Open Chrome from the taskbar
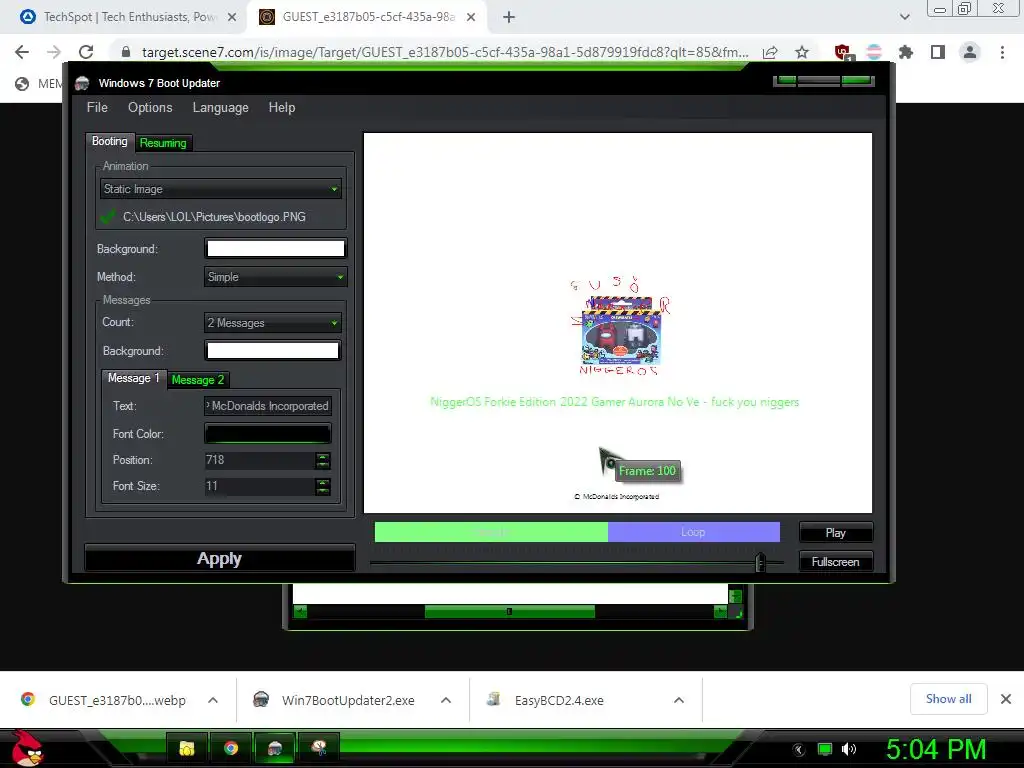Viewport: 1024px width, 768px height. [x=231, y=748]
